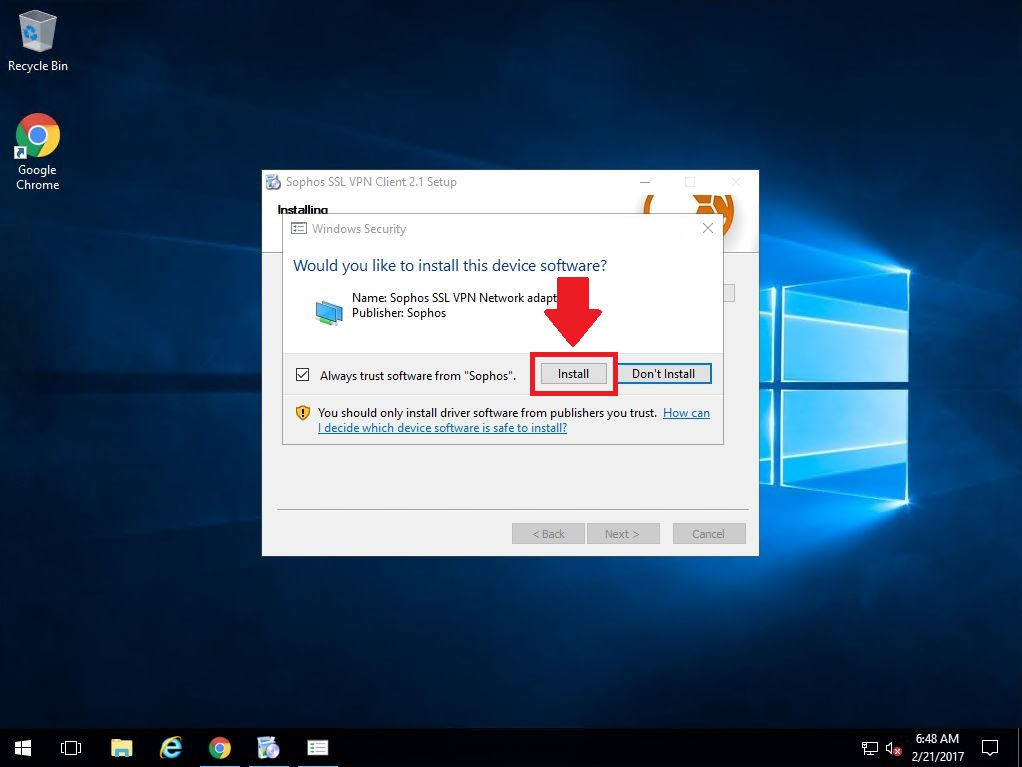Close the Windows Security dialog

[x=708, y=228]
